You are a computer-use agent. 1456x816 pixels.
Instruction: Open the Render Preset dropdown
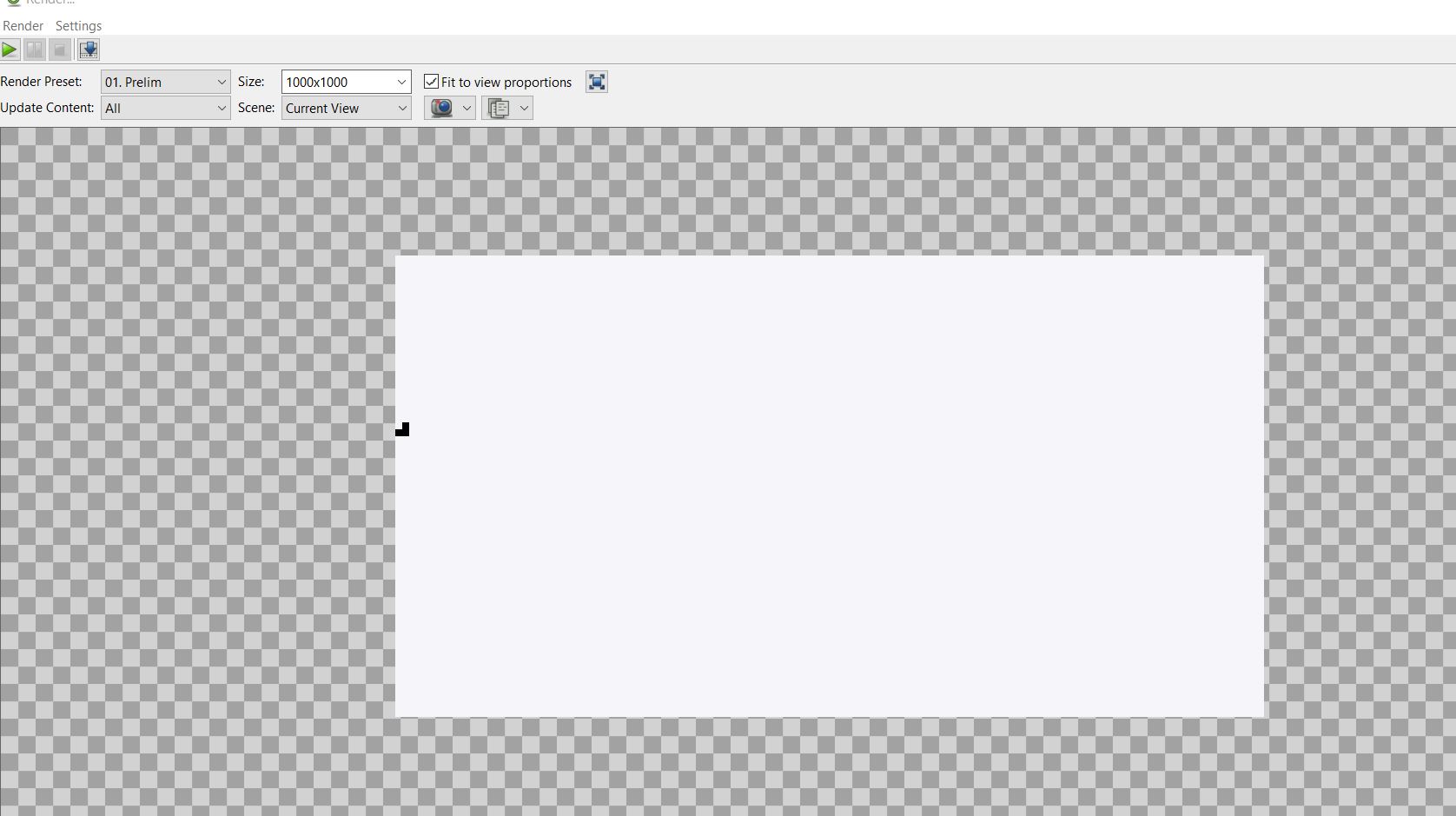click(165, 82)
